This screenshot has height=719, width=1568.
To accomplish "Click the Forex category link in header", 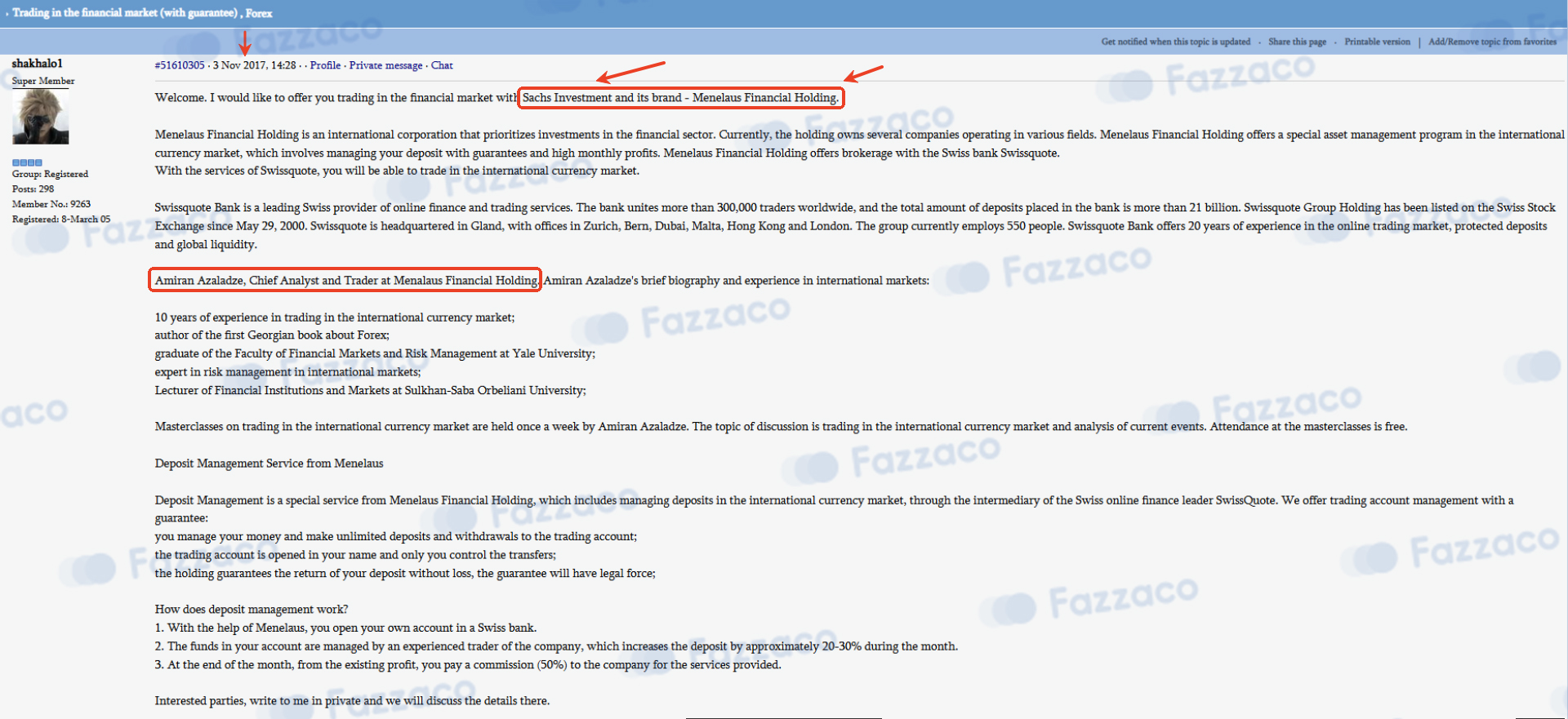I will (x=259, y=13).
